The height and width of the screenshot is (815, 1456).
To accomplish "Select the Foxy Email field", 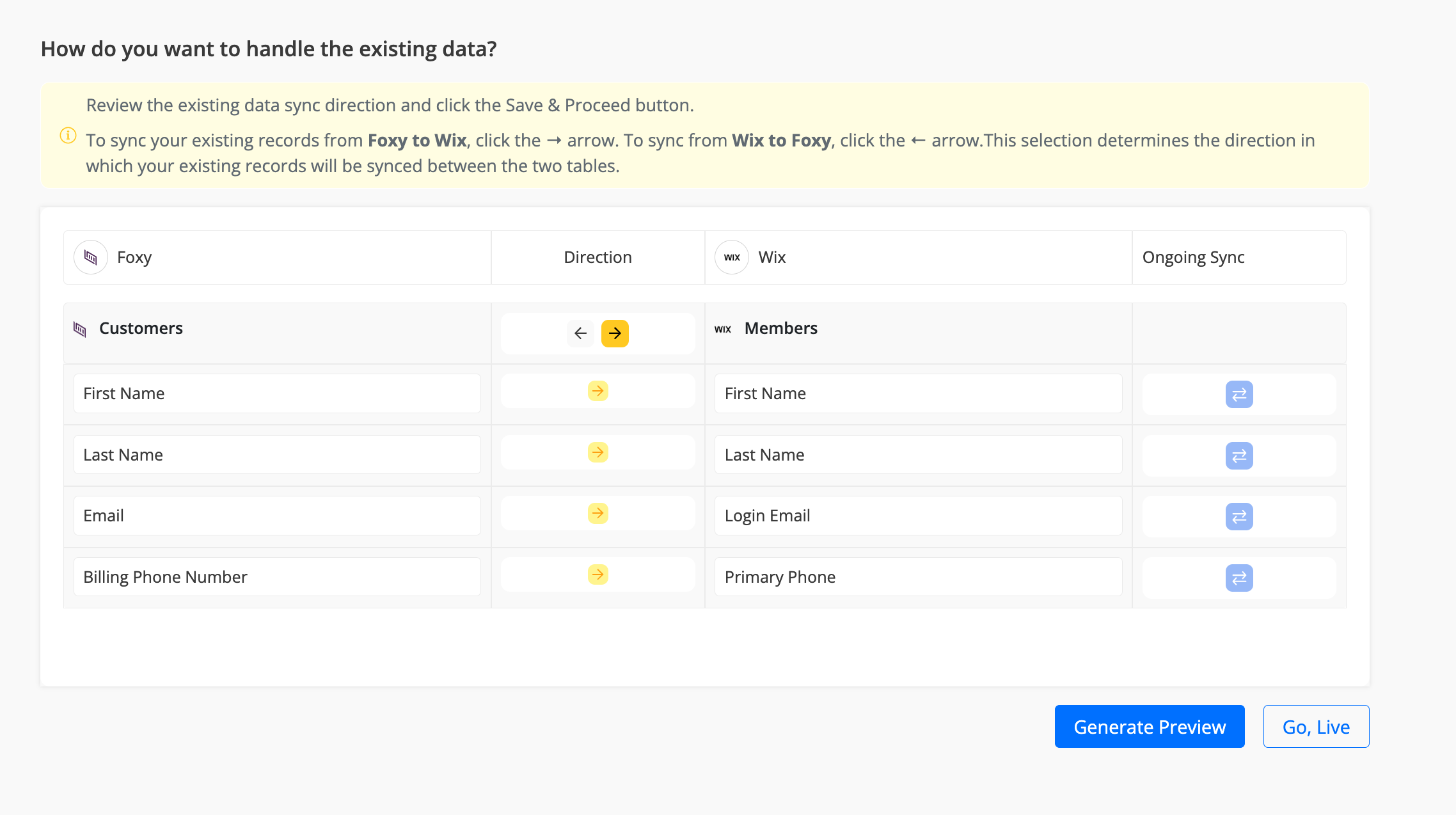I will [x=277, y=516].
